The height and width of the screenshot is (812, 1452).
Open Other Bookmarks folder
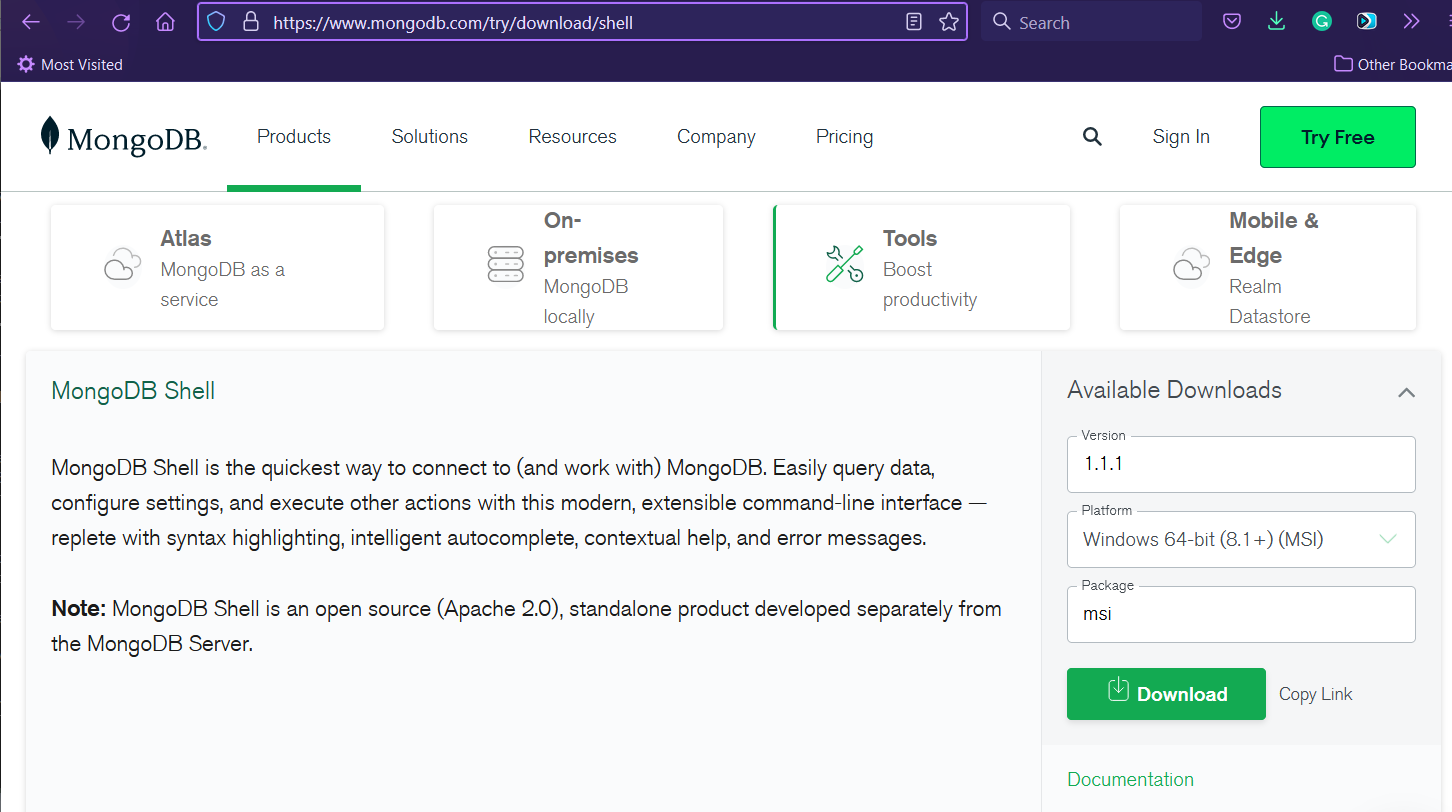tap(1392, 64)
